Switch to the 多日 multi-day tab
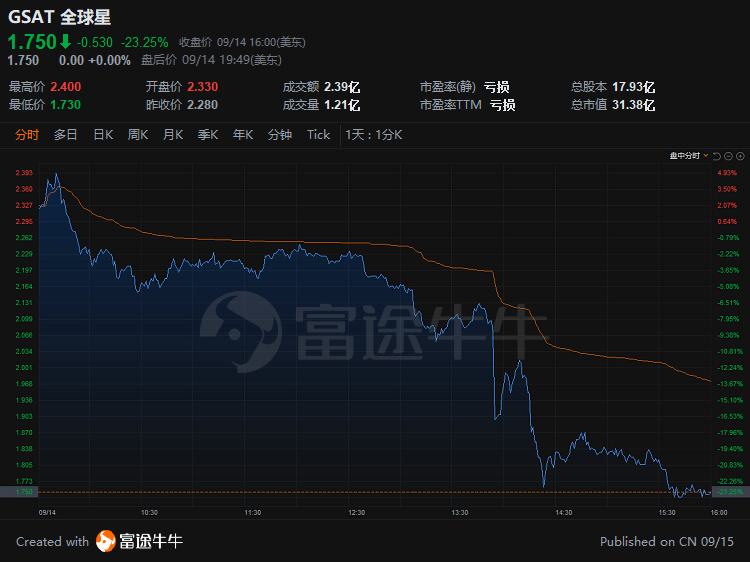750x562 pixels. tap(66, 135)
